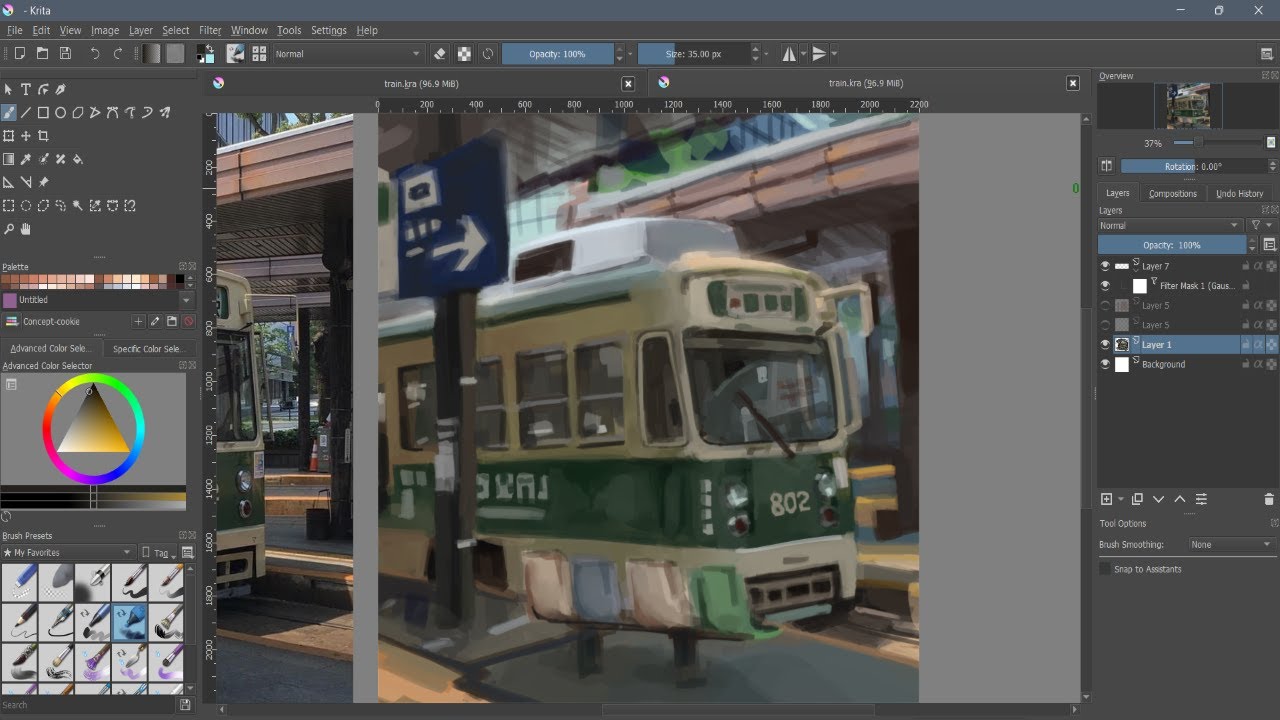Open the layer filter dropdown
Screen dimensions: 1280x720
[1260, 226]
